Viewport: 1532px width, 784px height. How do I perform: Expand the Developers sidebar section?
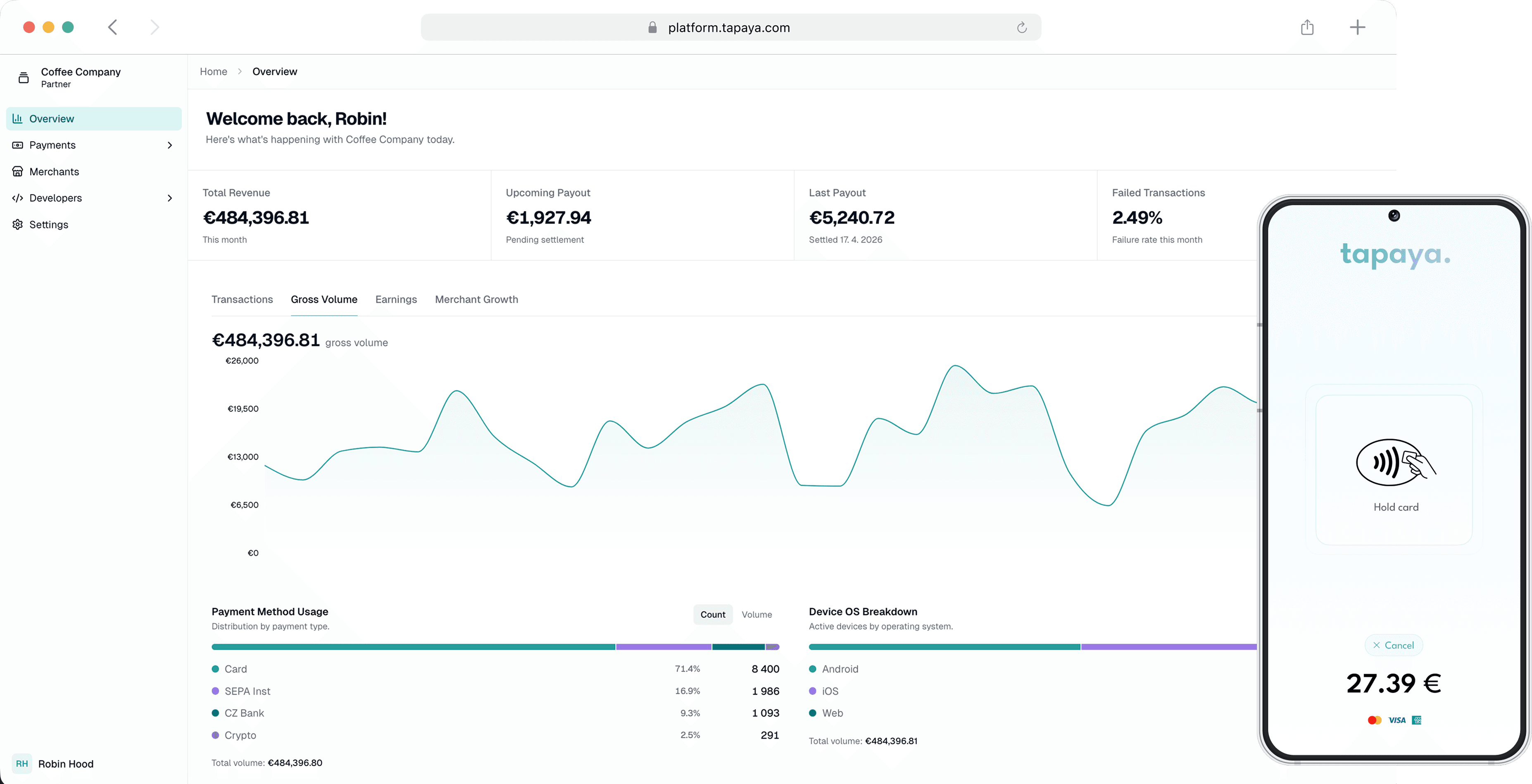pos(170,198)
